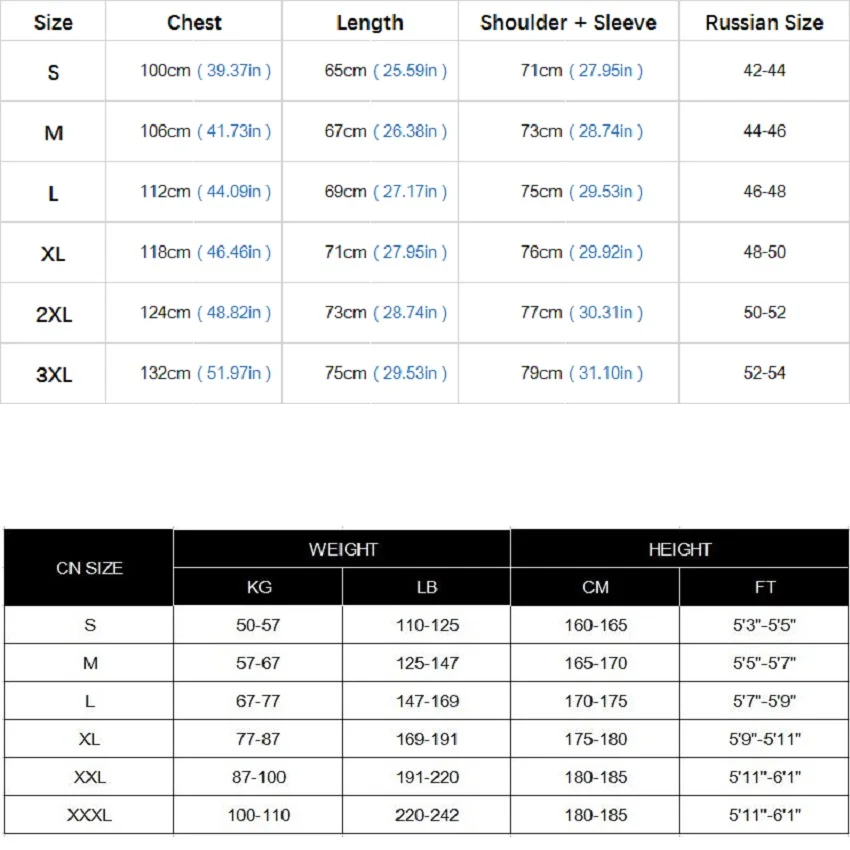
Task: Click the XXXL row in CN table
Action: [x=89, y=815]
